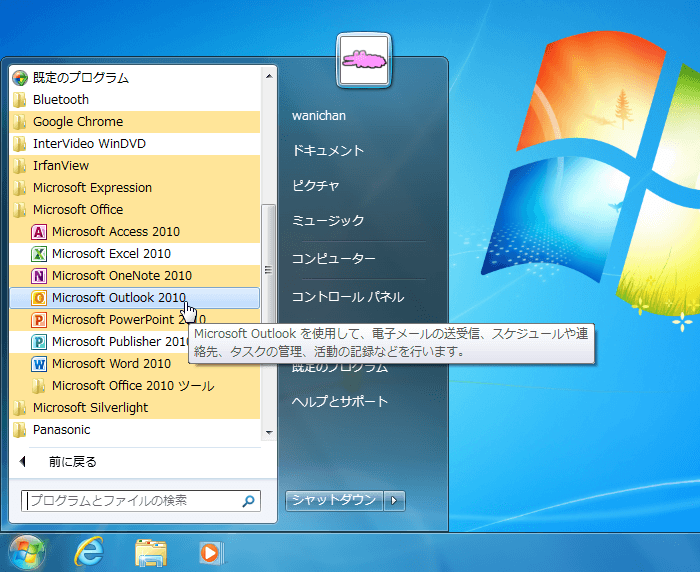Screen dimensions: 700x572
Task: Open ヘルプとサポート from the right pane
Action: point(340,401)
